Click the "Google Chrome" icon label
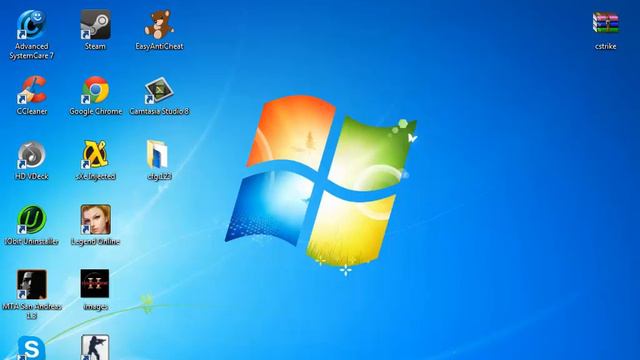 (x=96, y=111)
